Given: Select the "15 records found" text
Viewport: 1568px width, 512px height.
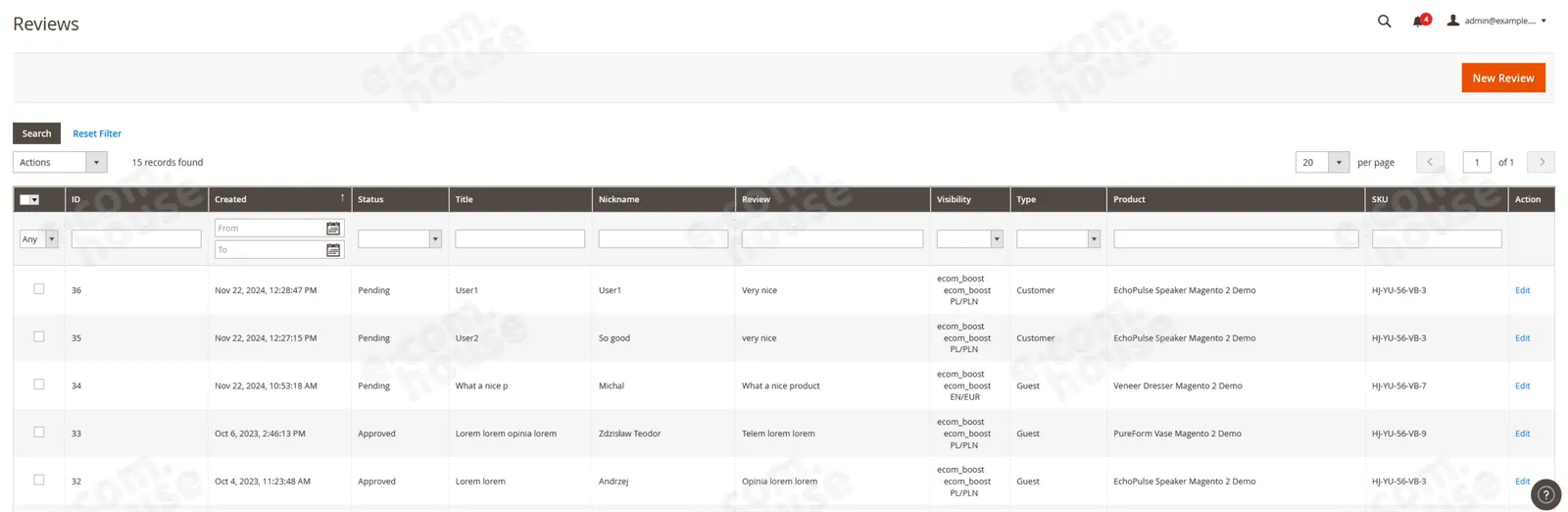Looking at the screenshot, I should tap(168, 162).
